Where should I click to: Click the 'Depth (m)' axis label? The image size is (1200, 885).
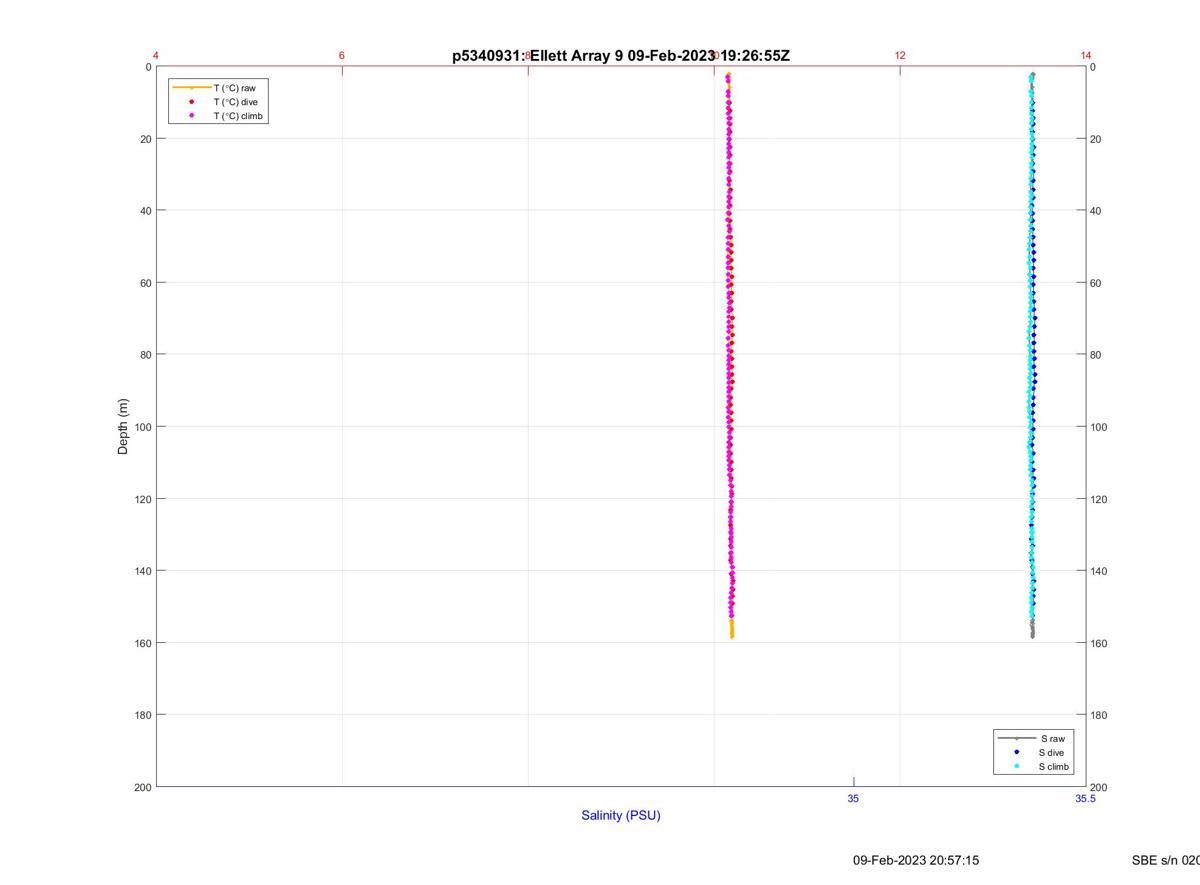click(123, 427)
